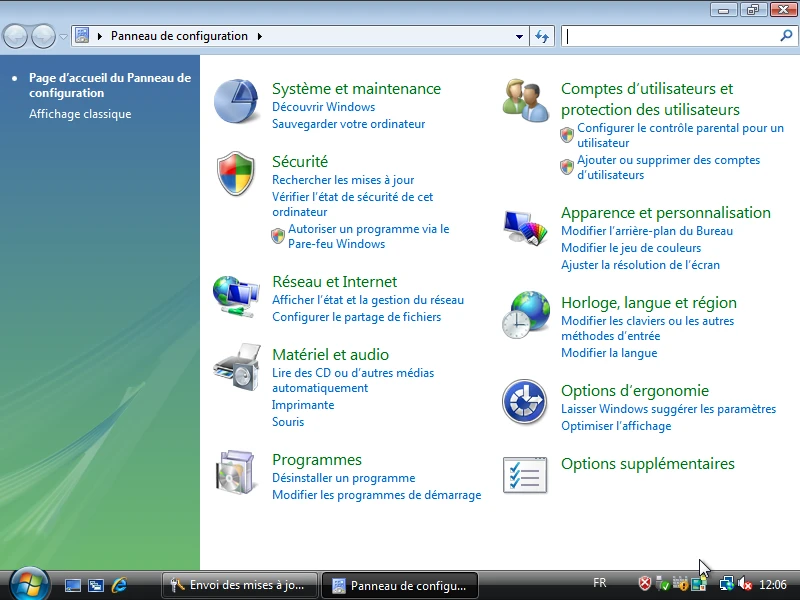Click Autoriser un programme via le Pare-feu Windows
This screenshot has height=600, width=800.
tap(368, 236)
